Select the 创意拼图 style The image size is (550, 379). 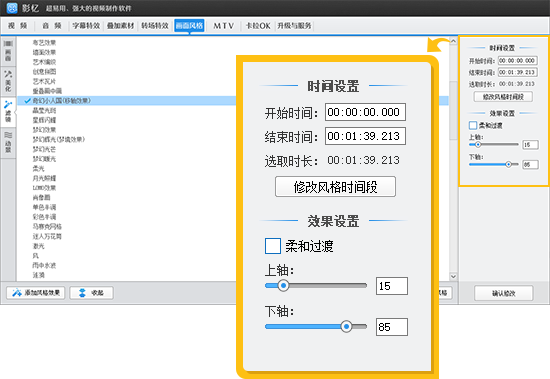44,72
